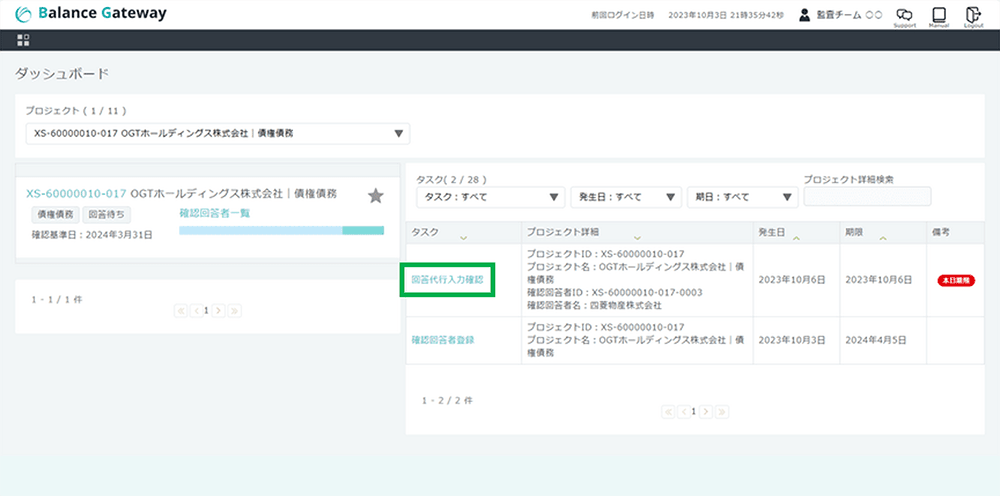Sort the タスク column using its arrow
1000x496 pixels.
coord(463,238)
